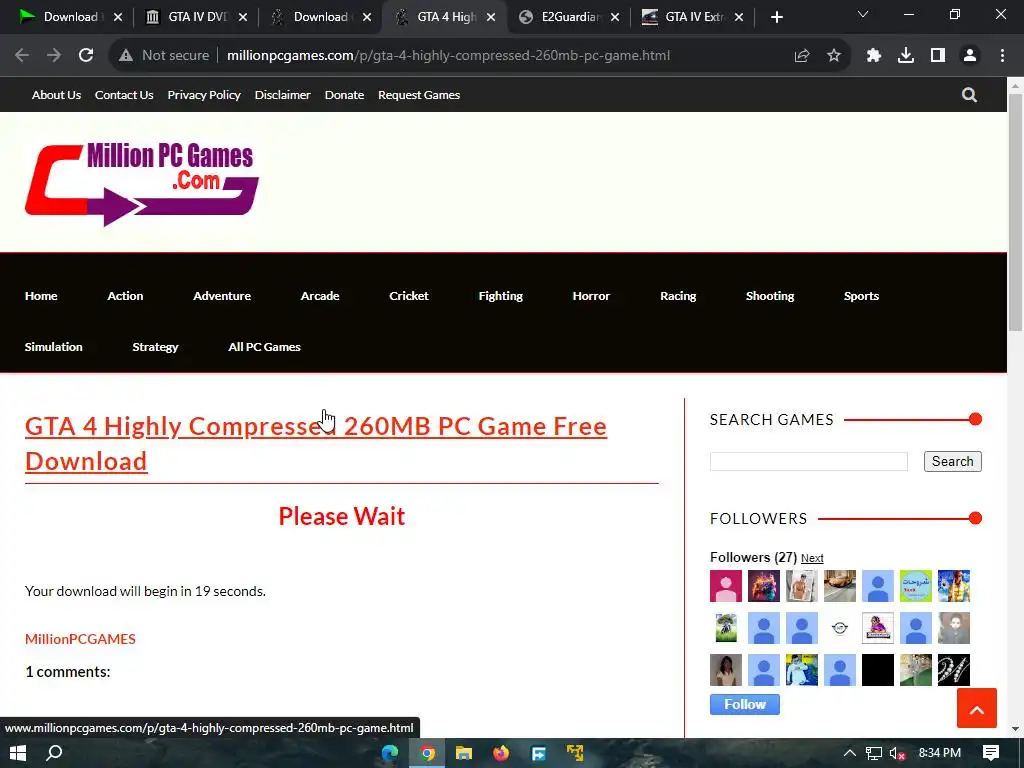Open the Privacy Policy link
This screenshot has height=768, width=1024.
204,95
